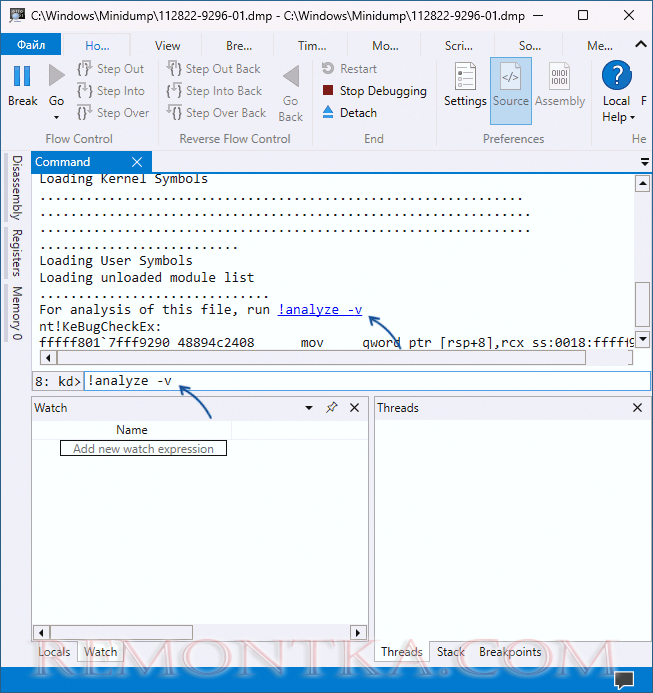The height and width of the screenshot is (693, 653).
Task: Open the Memory ribbon tab
Action: [x=600, y=46]
